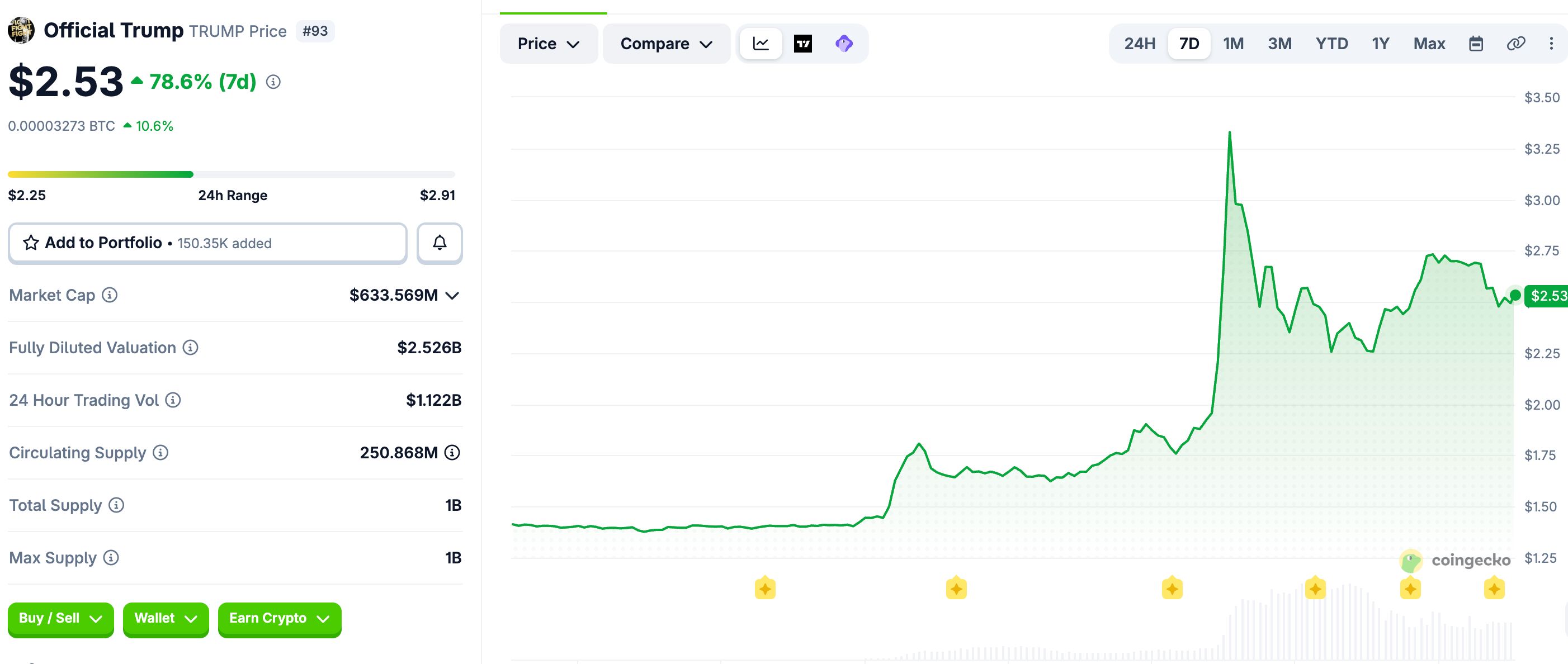The height and width of the screenshot is (664, 1568).
Task: Click the Market Cap label
Action: [53, 295]
